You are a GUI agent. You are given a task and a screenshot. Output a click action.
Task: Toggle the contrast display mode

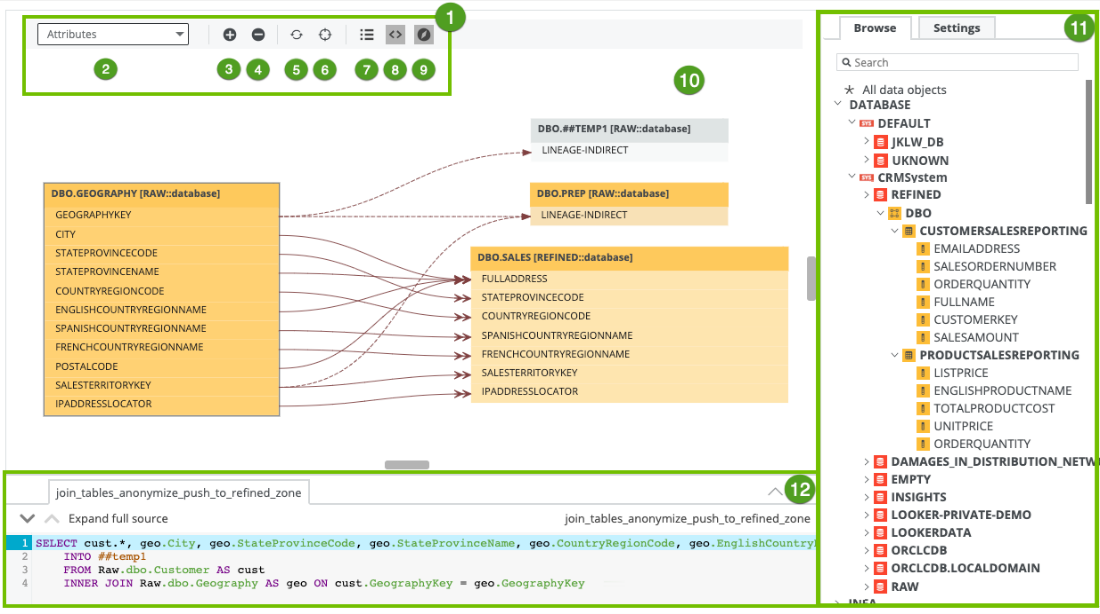pyautogui.click(x=423, y=33)
